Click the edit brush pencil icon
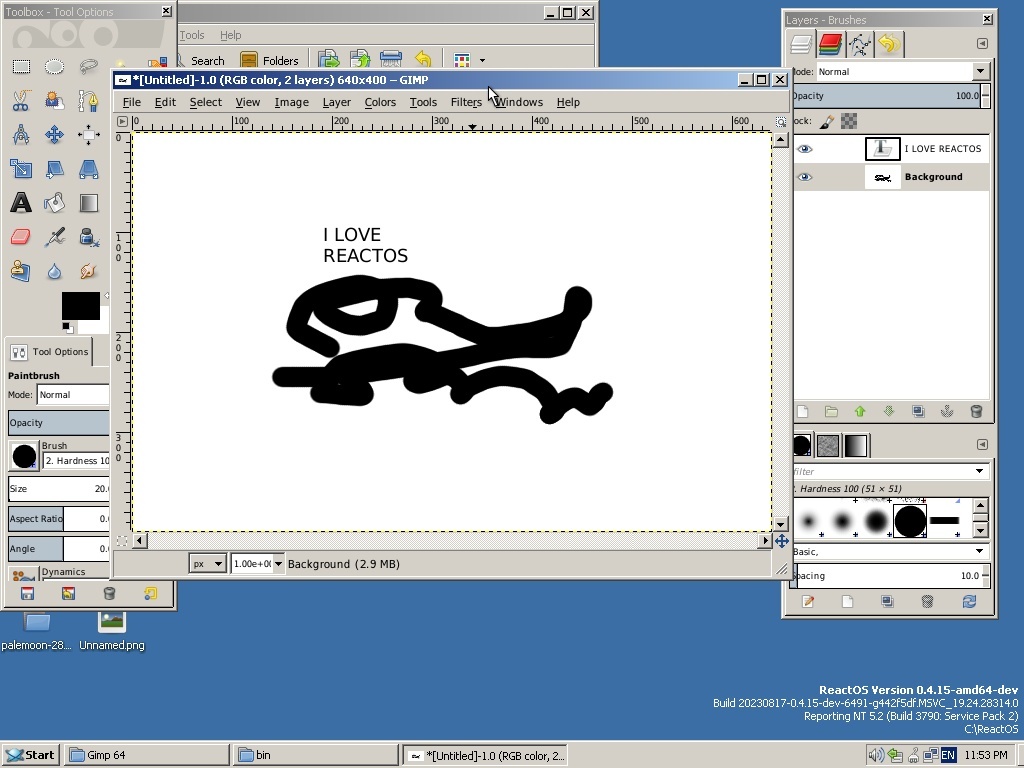The width and height of the screenshot is (1024, 768). pos(808,601)
